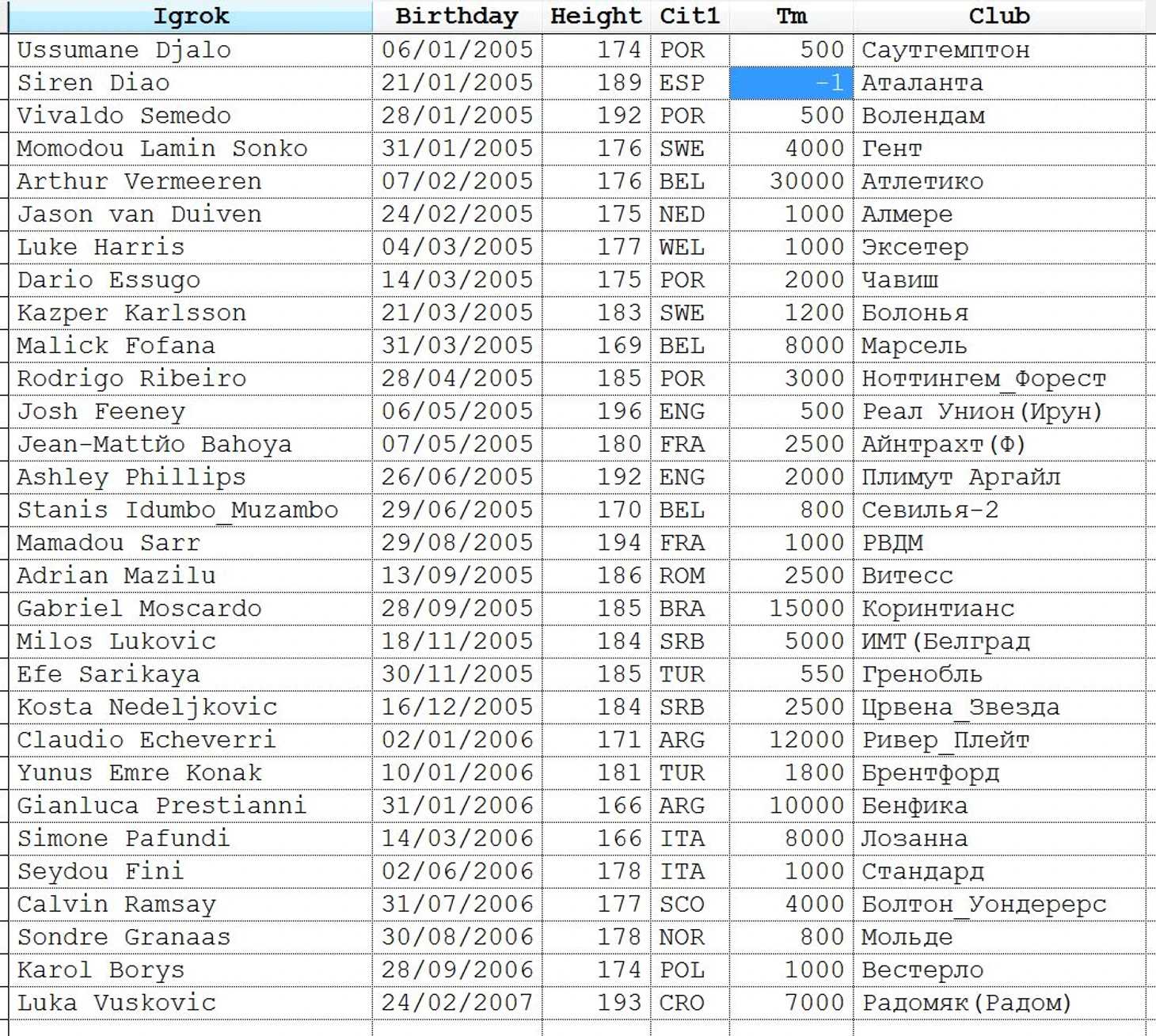Click the birthday 07/02/2005 cell
This screenshot has height=1036, width=1156.
click(457, 181)
